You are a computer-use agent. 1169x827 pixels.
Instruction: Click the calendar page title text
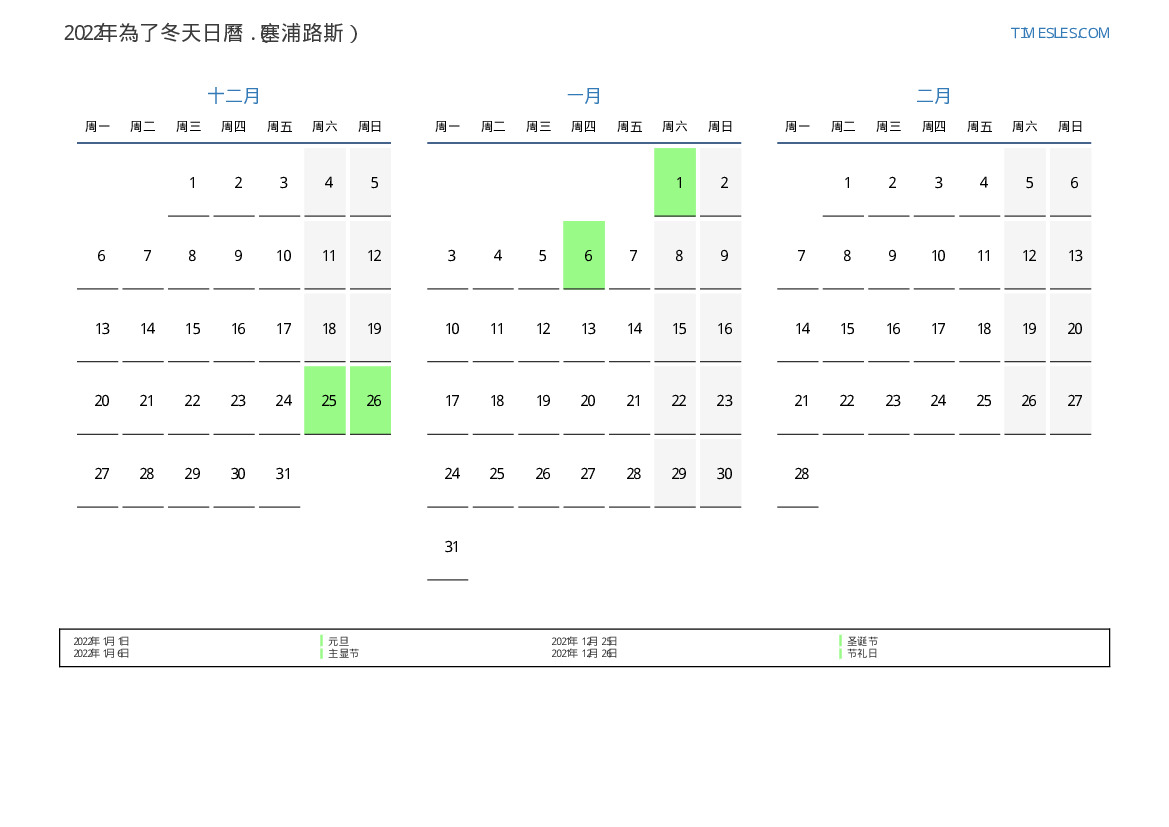coord(211,33)
